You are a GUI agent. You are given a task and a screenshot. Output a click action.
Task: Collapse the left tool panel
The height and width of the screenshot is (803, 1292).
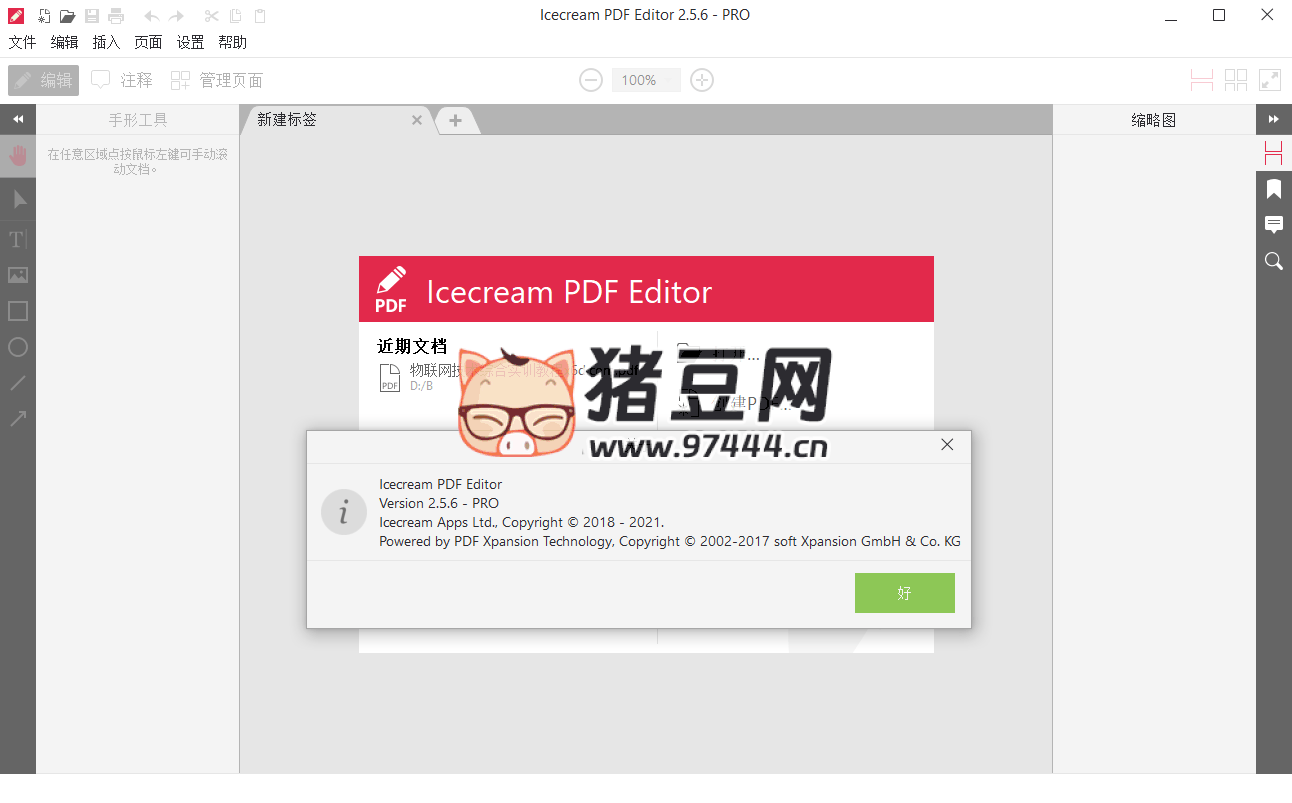17,118
